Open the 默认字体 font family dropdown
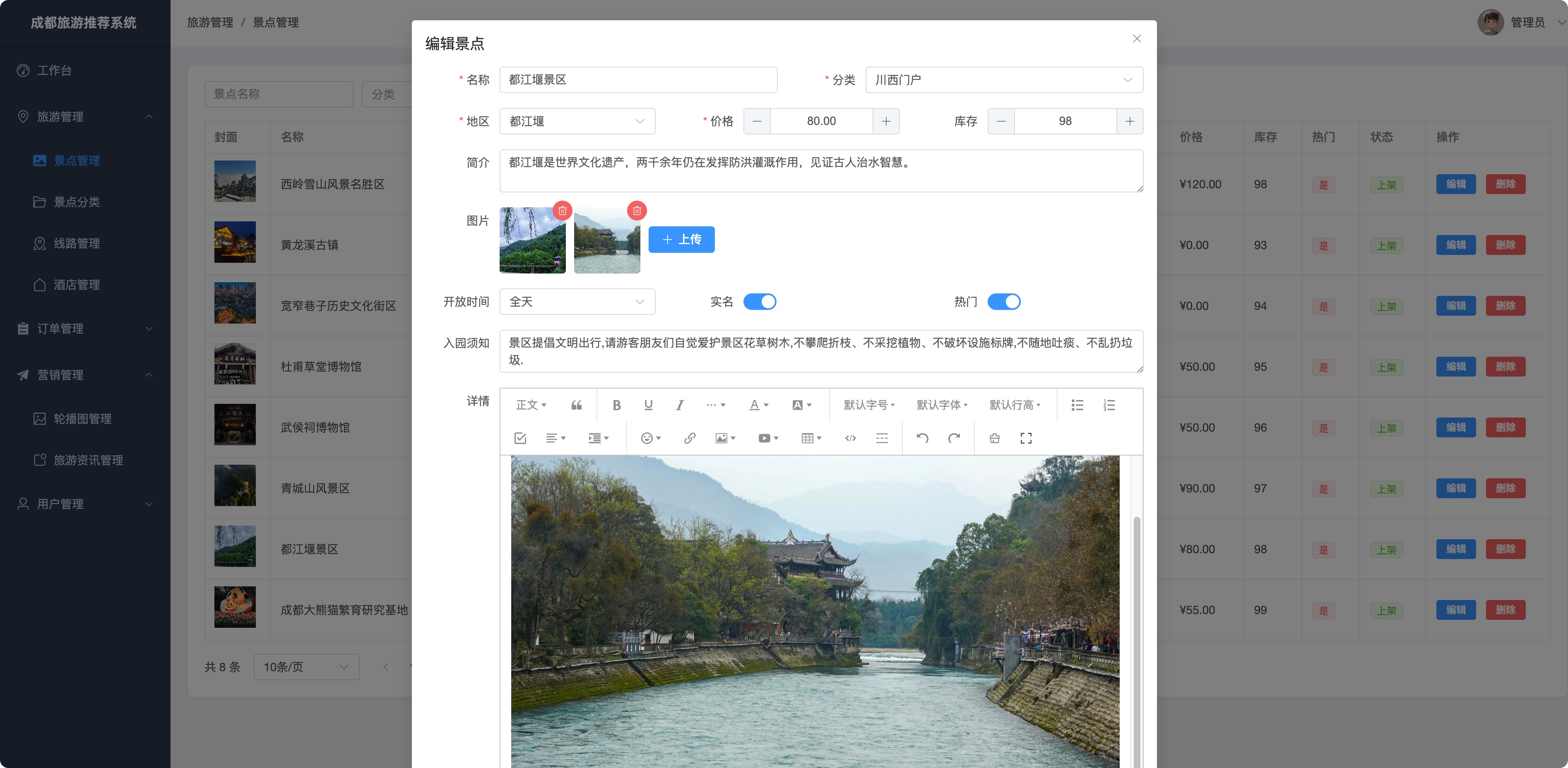The height and width of the screenshot is (768, 1568). click(x=942, y=405)
